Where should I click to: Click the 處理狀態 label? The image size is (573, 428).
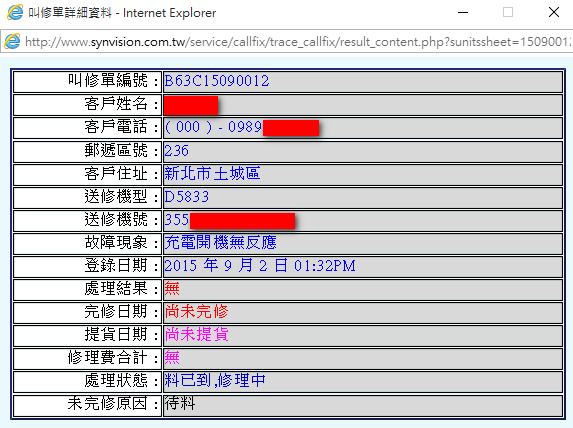122,381
